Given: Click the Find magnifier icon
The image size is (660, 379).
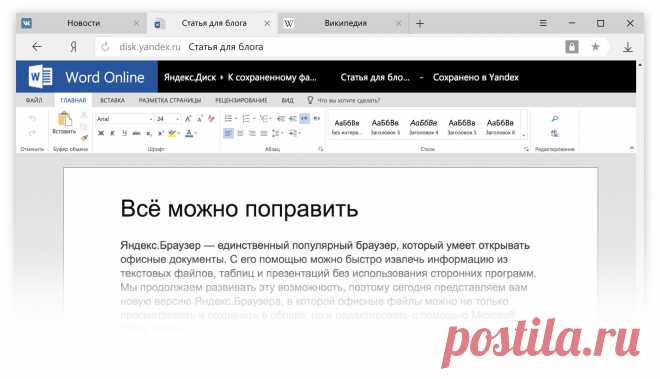Looking at the screenshot, I should [x=555, y=119].
